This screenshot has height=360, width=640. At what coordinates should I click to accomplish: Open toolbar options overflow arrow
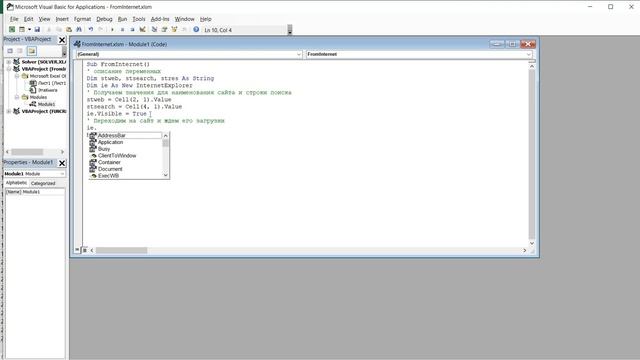pos(290,30)
